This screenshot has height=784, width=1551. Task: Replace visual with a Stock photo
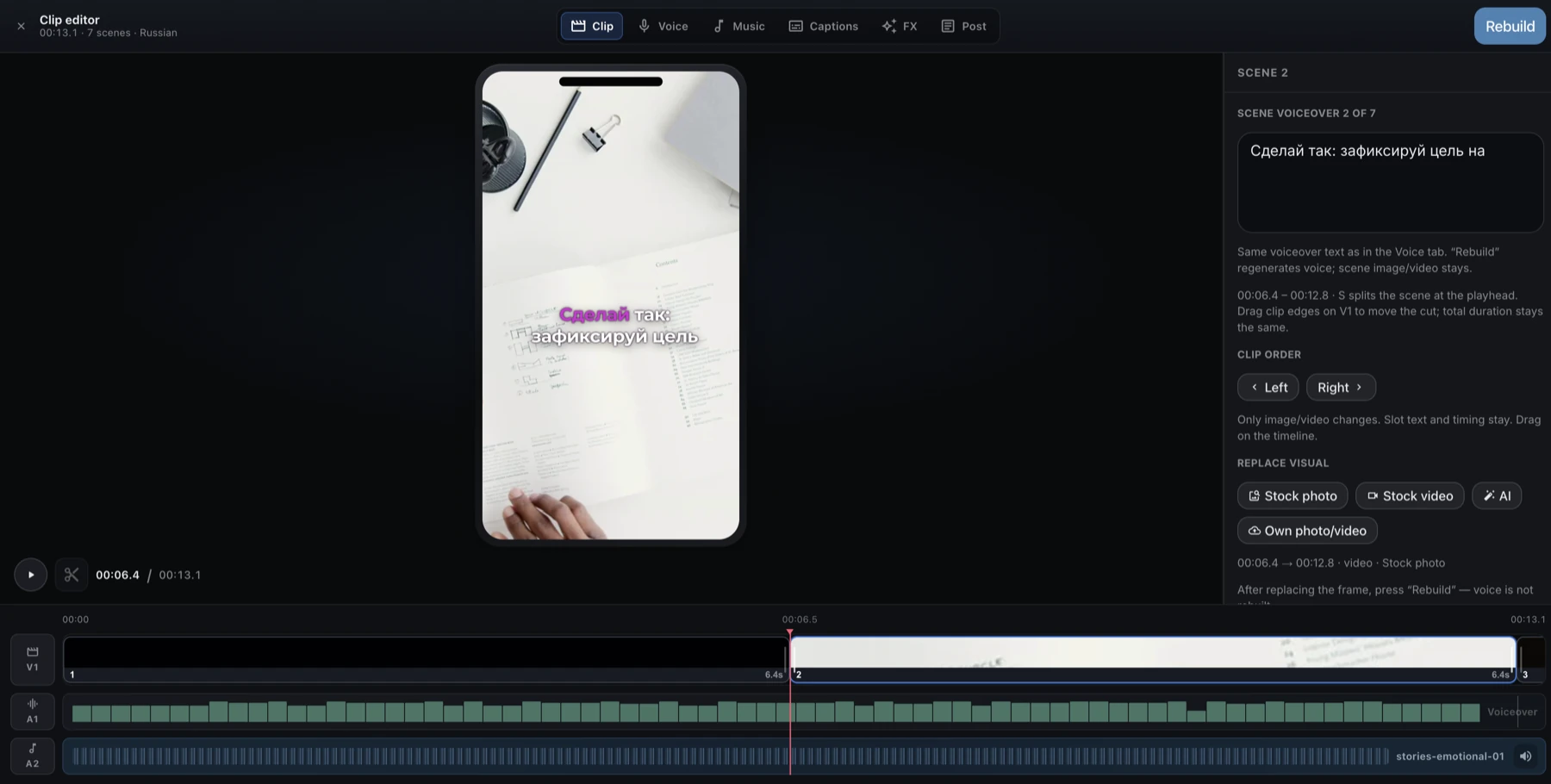point(1292,495)
